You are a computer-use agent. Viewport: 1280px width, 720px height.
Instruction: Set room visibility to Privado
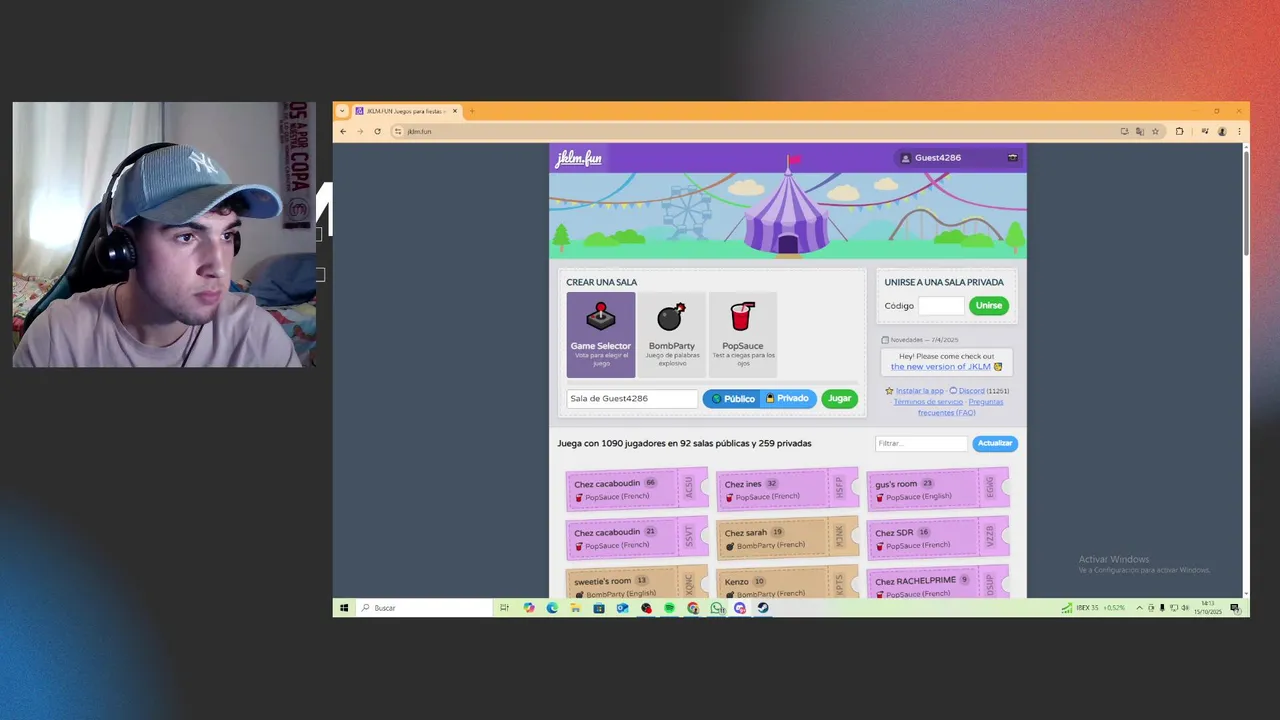[x=788, y=398]
